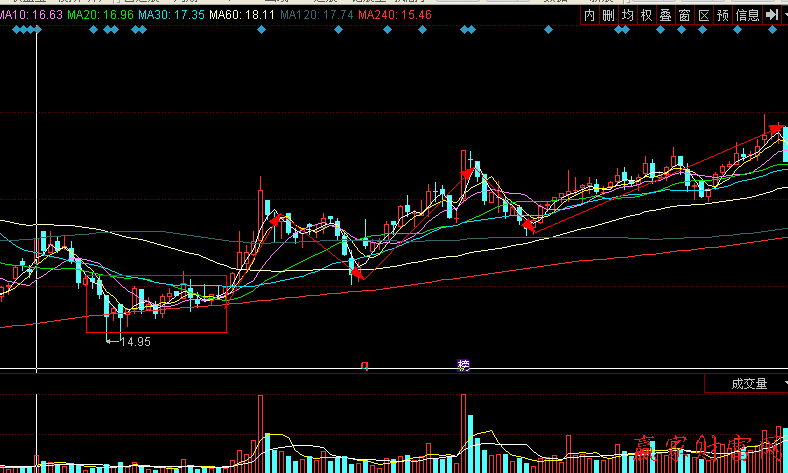Select the yellow MA60 indicator label
This screenshot has height=473, width=788.
point(243,16)
